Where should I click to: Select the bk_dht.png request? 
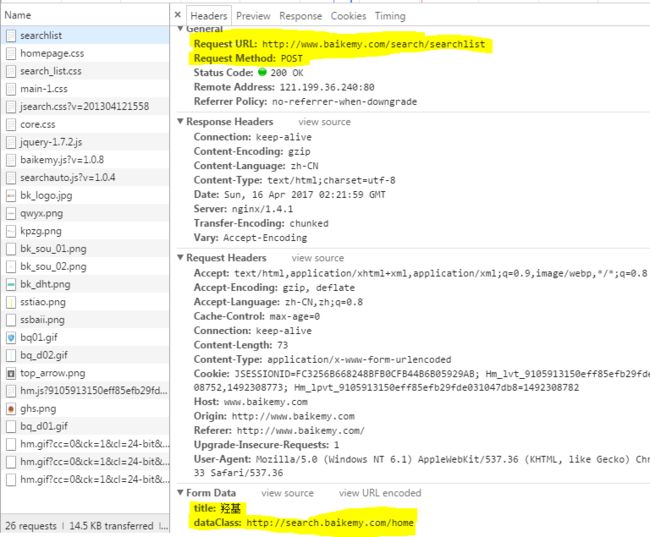pos(85,284)
